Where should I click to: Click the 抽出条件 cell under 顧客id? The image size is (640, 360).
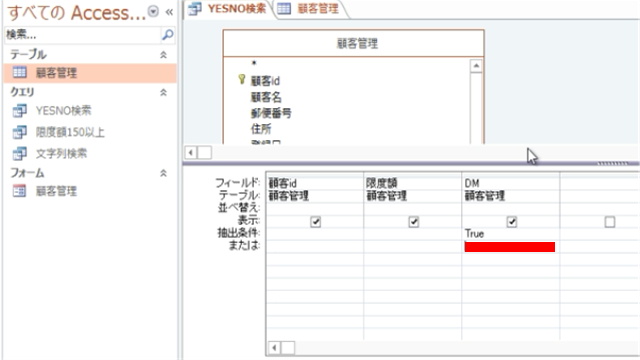coord(315,234)
